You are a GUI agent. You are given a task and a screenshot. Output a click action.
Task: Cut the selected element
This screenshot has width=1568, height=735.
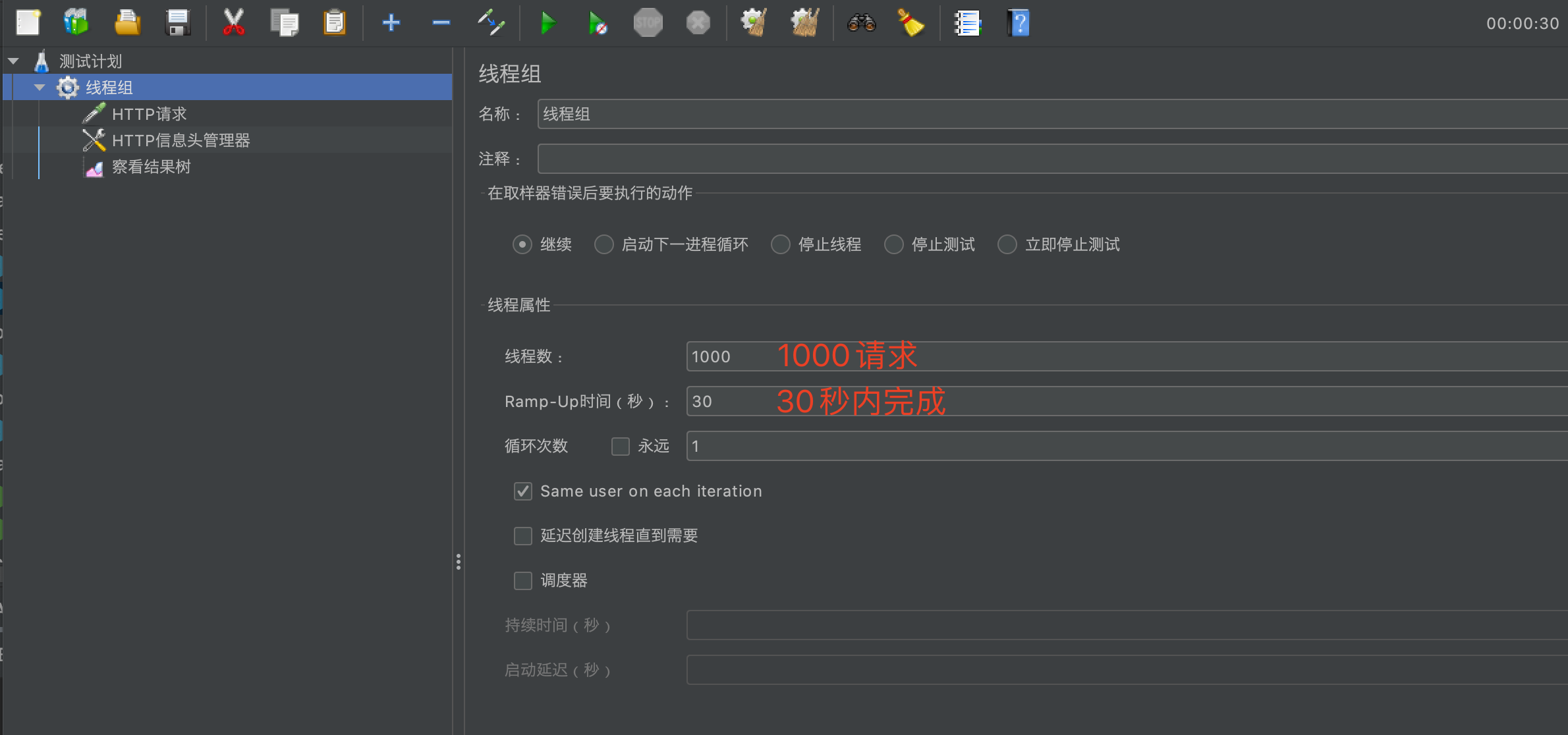coord(234,22)
